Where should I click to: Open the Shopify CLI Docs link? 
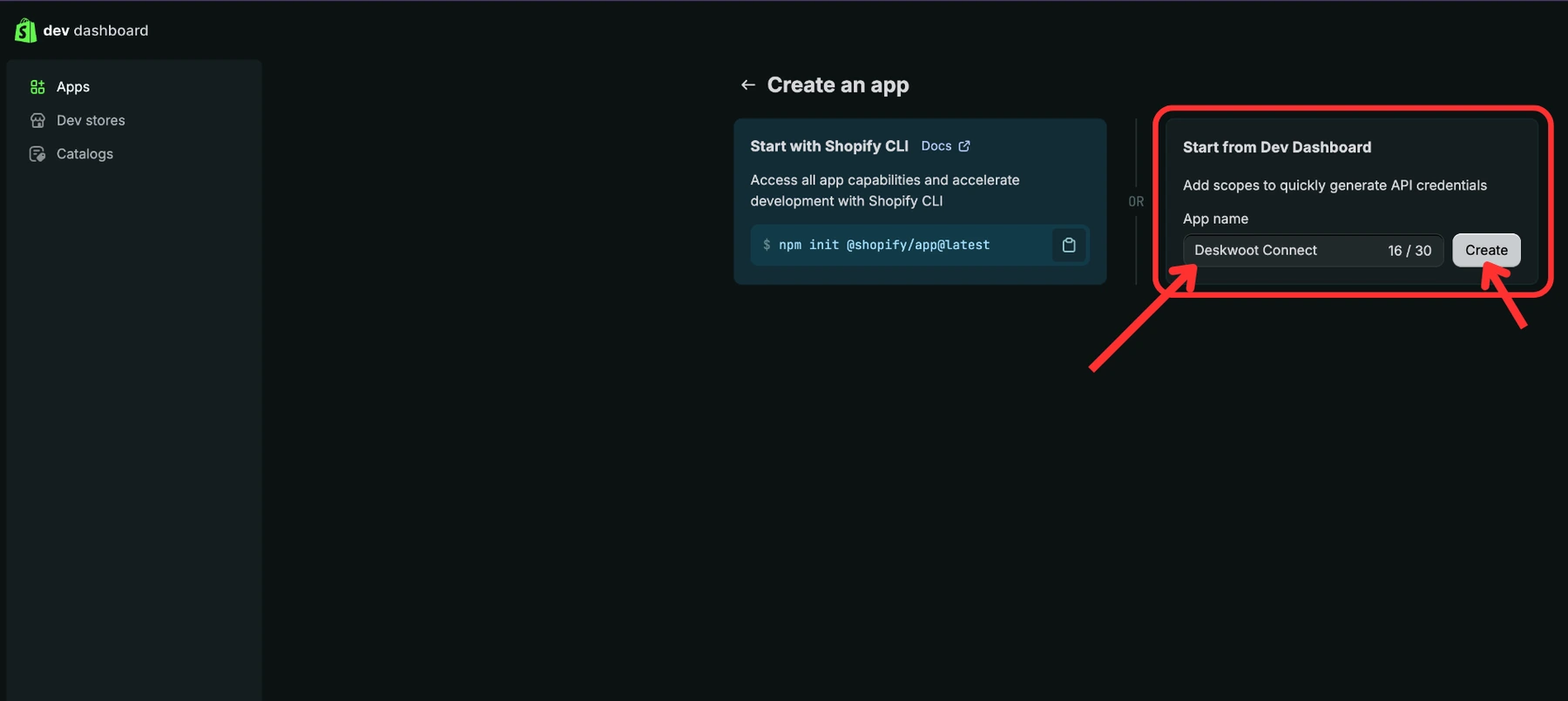936,146
